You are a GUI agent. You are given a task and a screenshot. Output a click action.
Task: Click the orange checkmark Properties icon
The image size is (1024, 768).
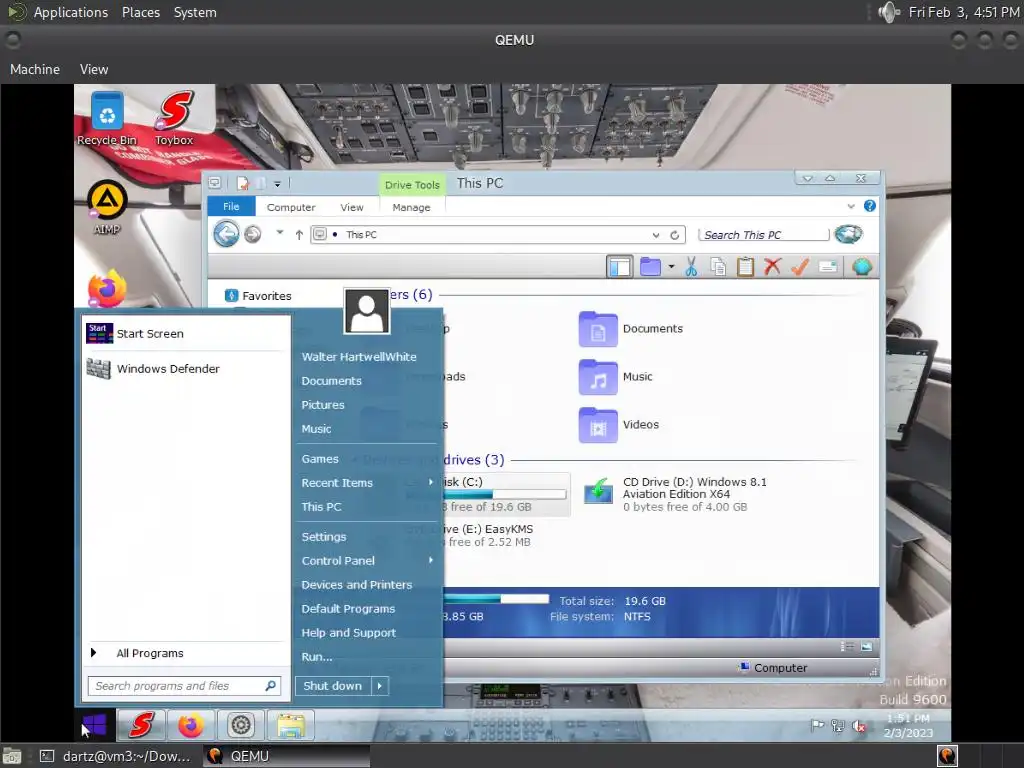click(x=800, y=266)
